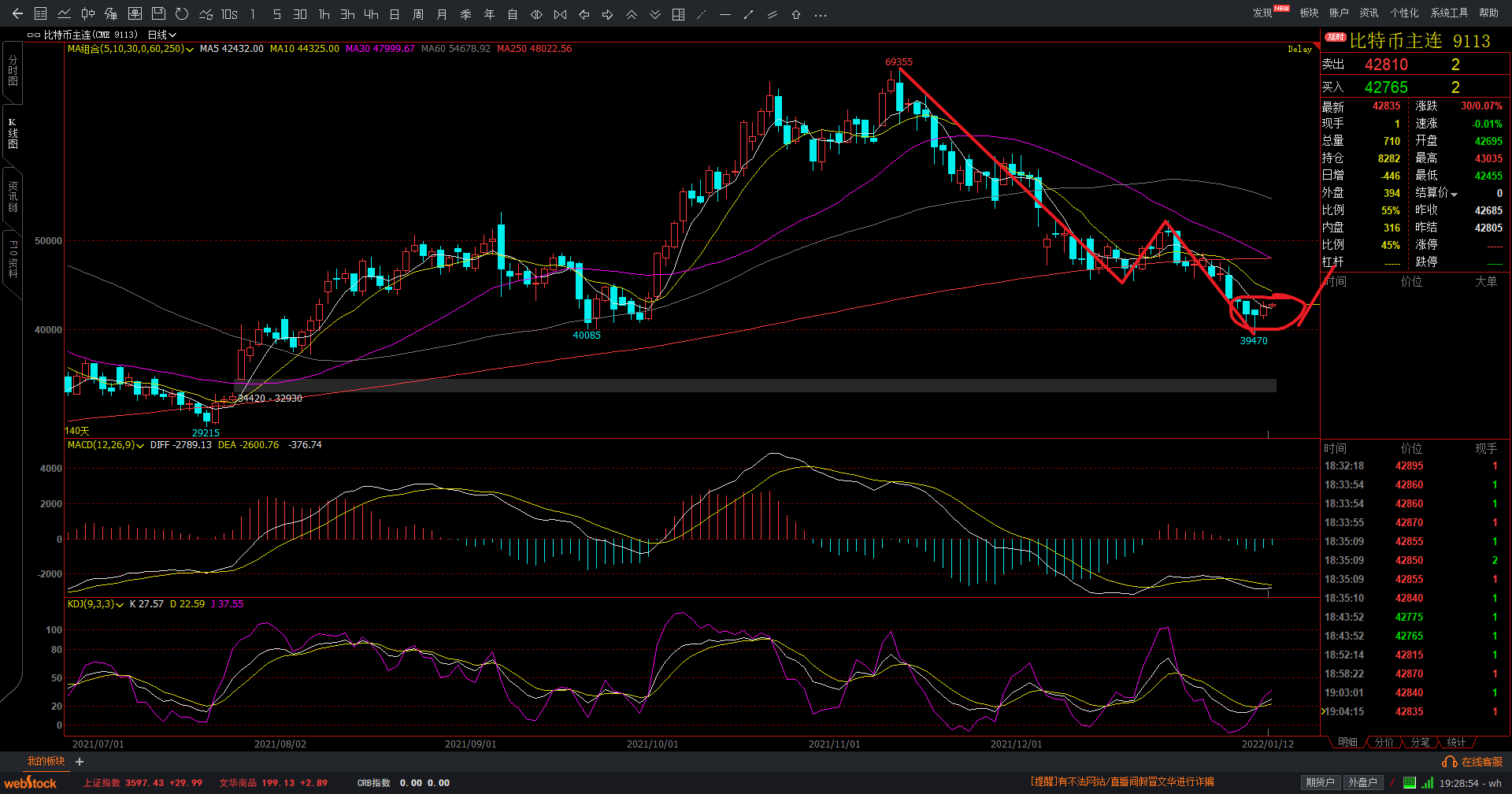The height and width of the screenshot is (794, 1512).
Task: Switch to the 分价 tab
Action: (1384, 742)
